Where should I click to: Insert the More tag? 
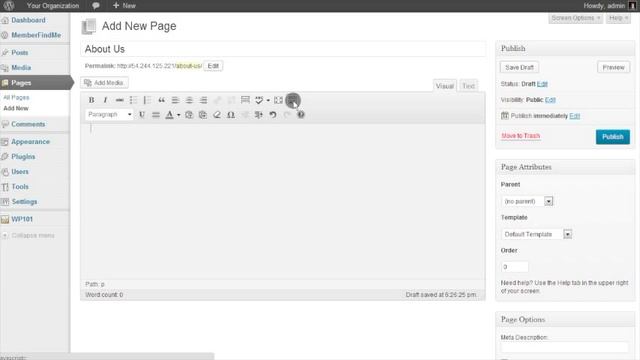245,100
